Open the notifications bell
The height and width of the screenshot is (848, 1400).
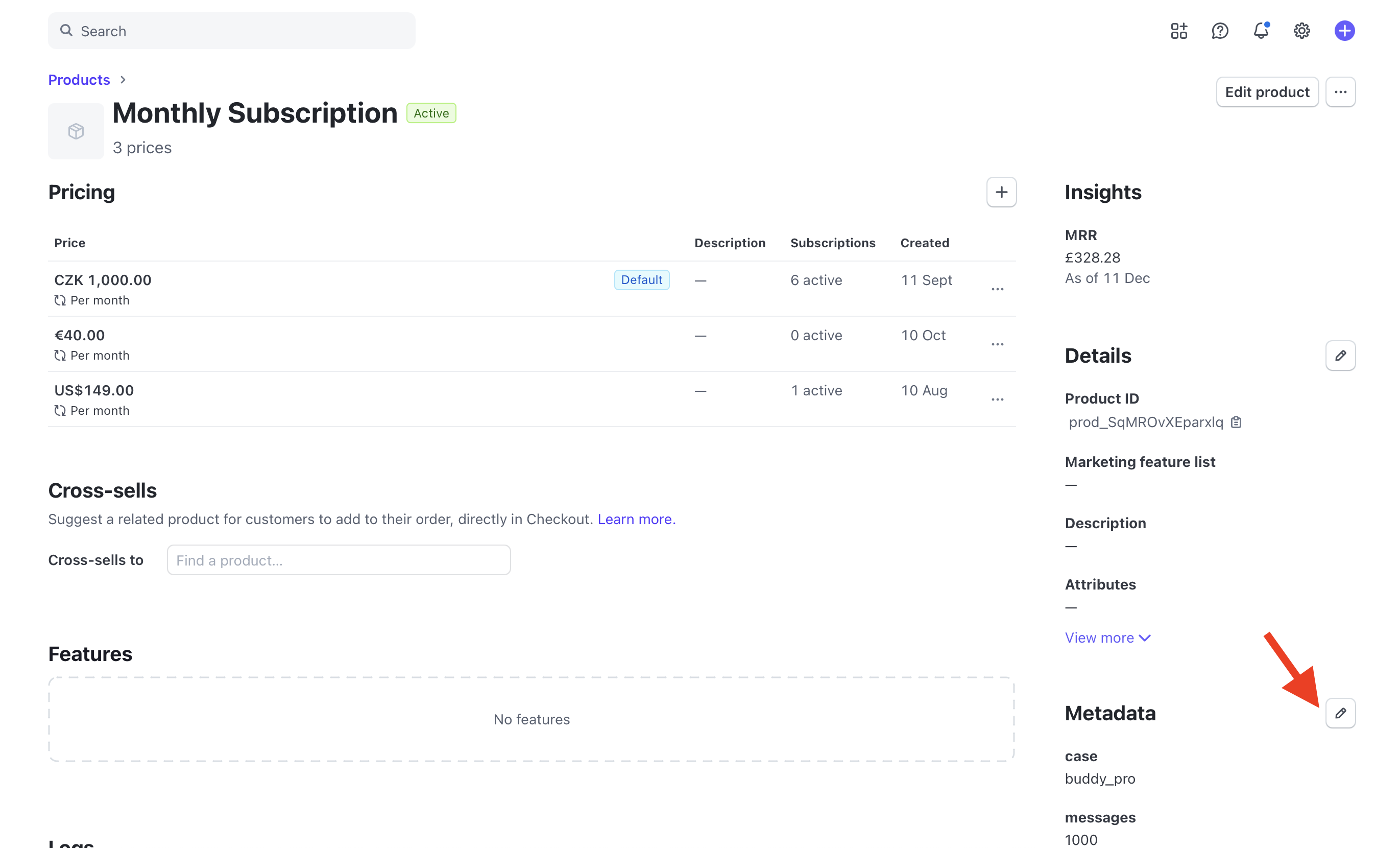(x=1260, y=31)
